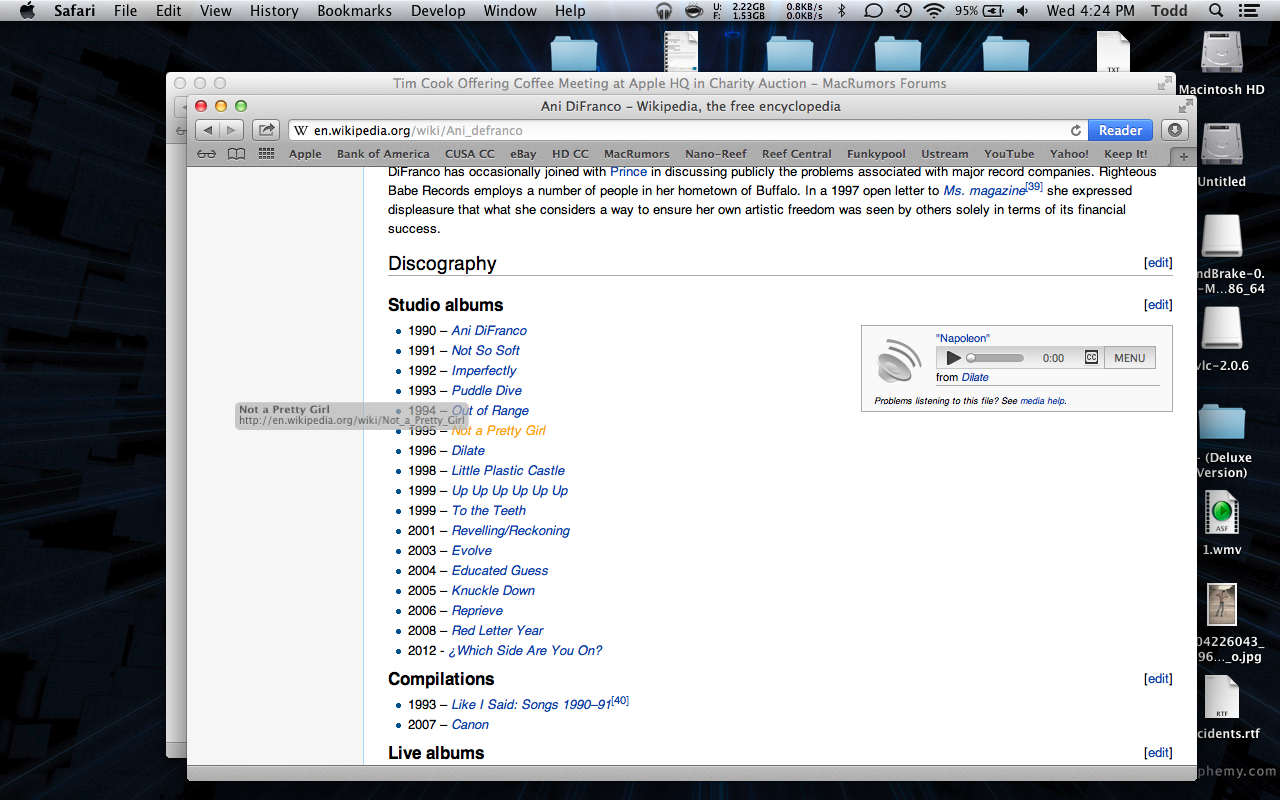Open the Messages bubble menu bar icon

(x=873, y=11)
